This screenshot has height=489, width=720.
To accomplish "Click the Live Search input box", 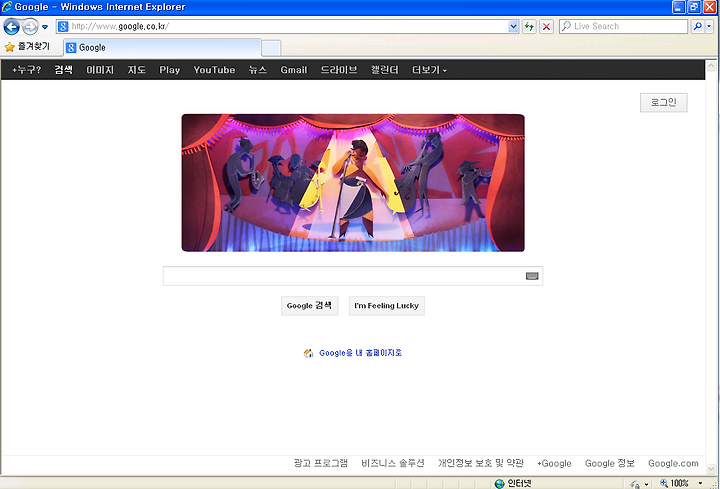I will 624,26.
